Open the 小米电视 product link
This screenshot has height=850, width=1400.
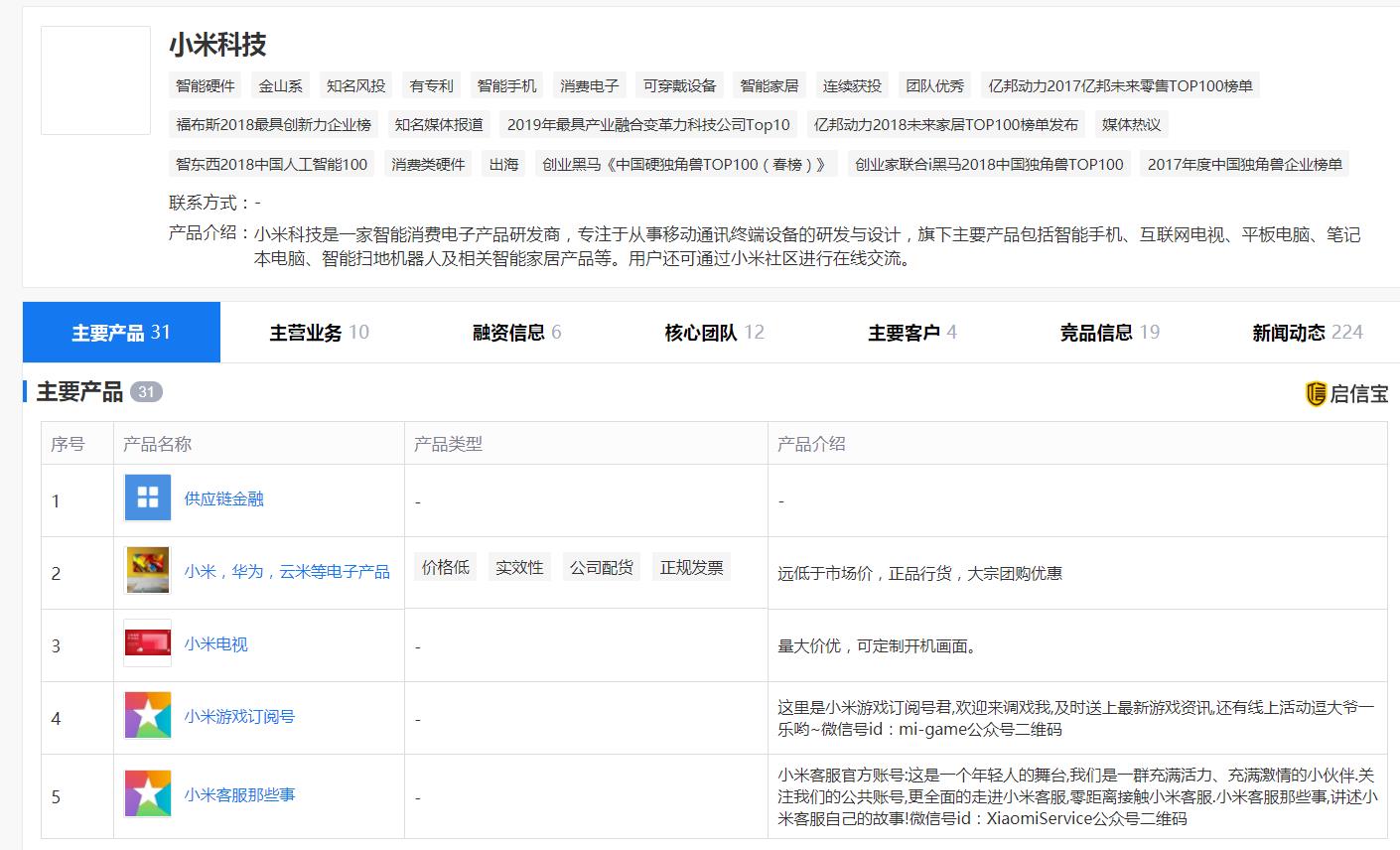tap(215, 643)
